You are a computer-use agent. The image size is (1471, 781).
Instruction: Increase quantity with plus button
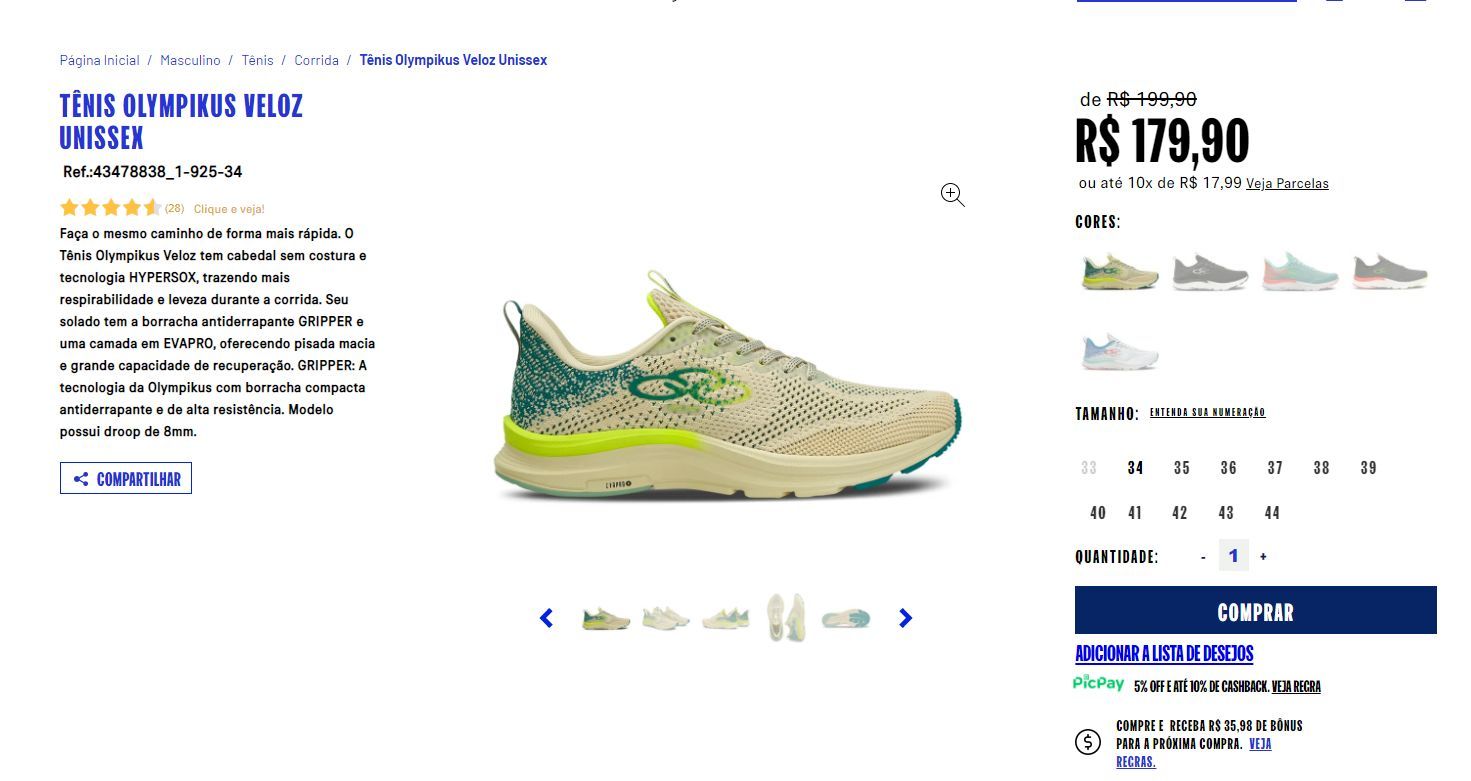[1263, 556]
